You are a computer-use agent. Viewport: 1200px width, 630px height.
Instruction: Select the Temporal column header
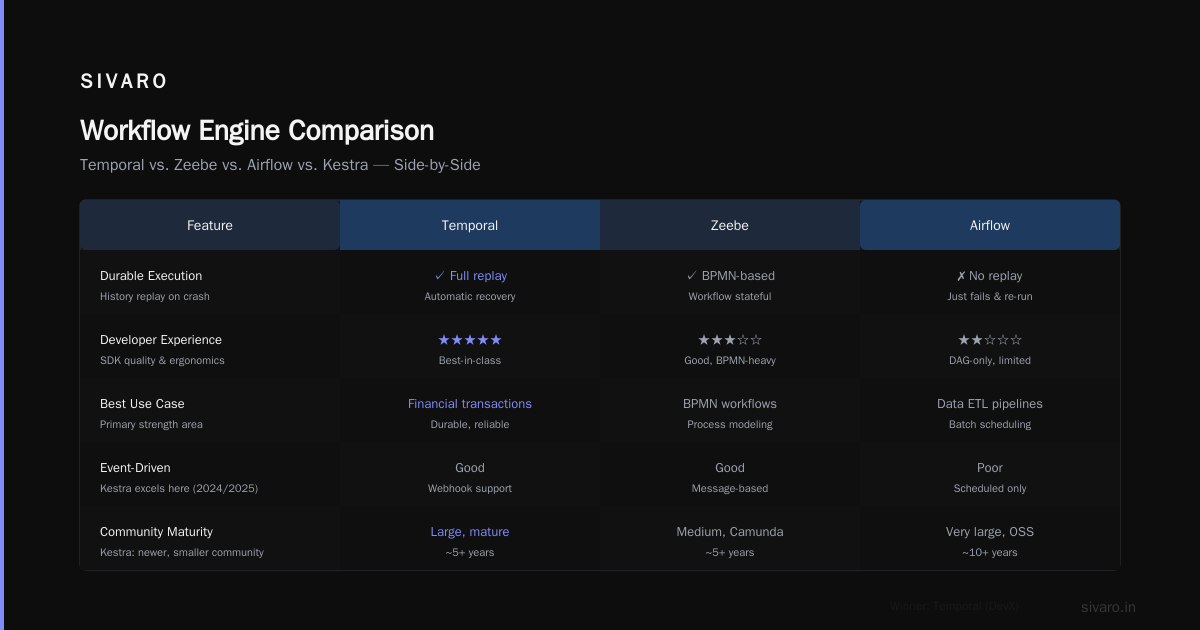point(470,225)
